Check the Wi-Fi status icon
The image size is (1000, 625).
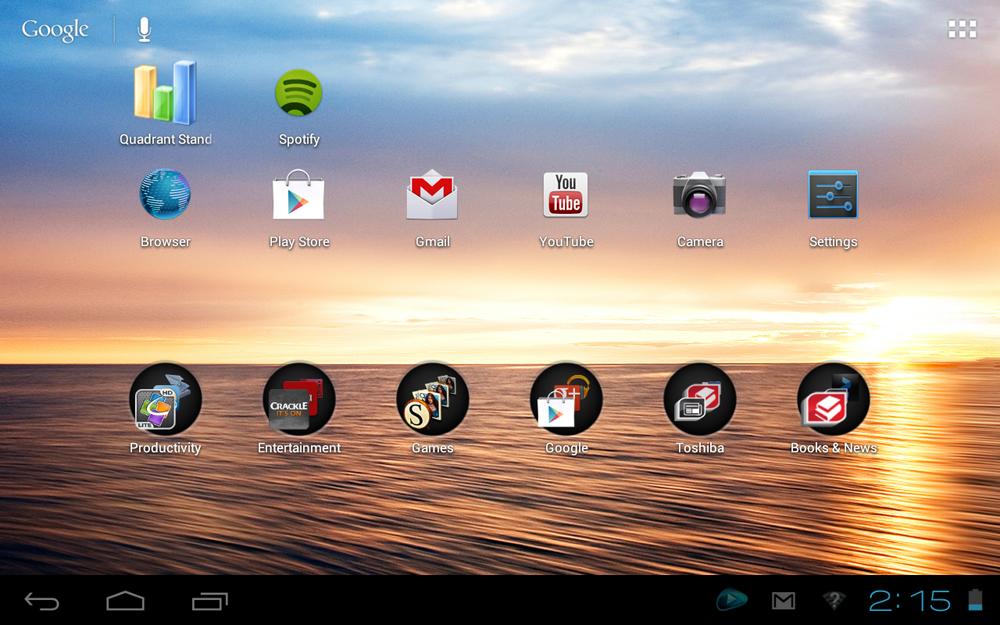[833, 600]
